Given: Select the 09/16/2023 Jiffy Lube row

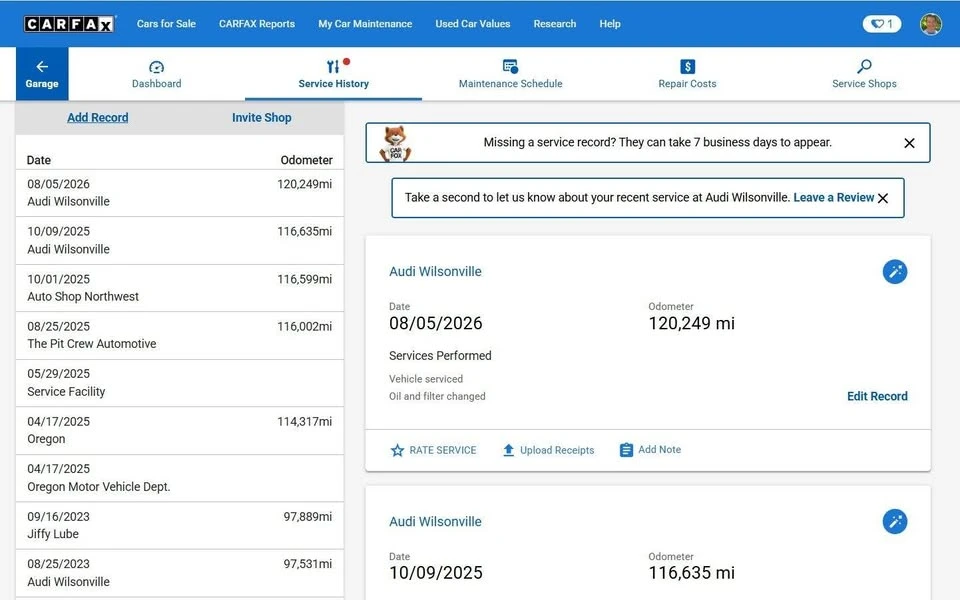Looking at the screenshot, I should tap(179, 525).
